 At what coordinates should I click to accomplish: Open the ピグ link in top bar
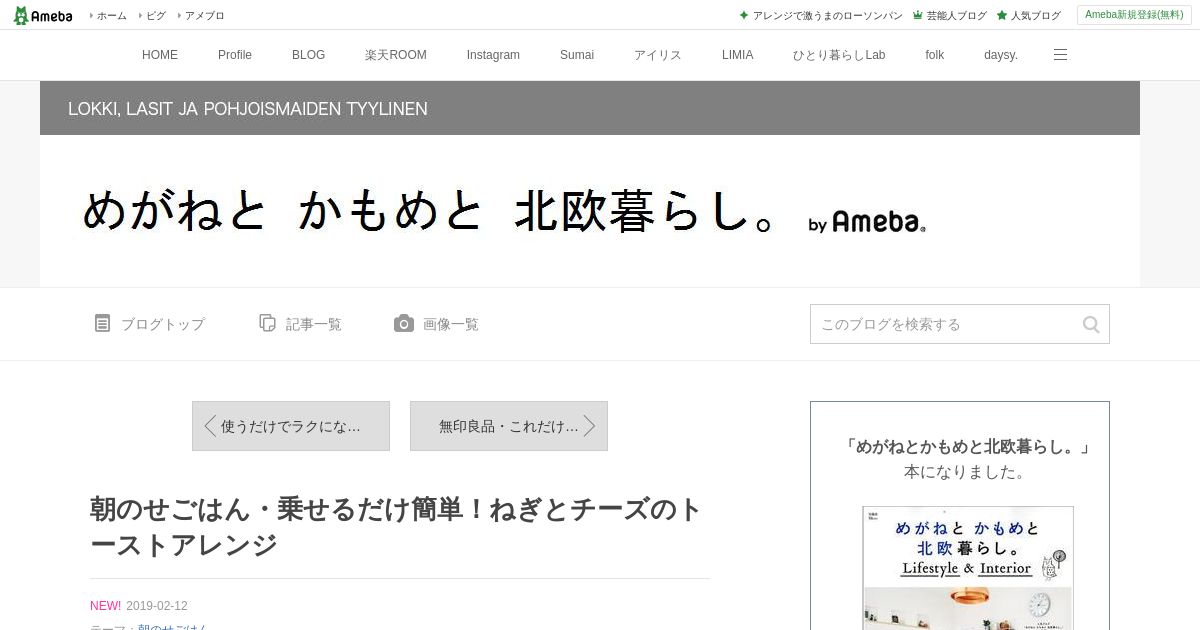click(155, 16)
